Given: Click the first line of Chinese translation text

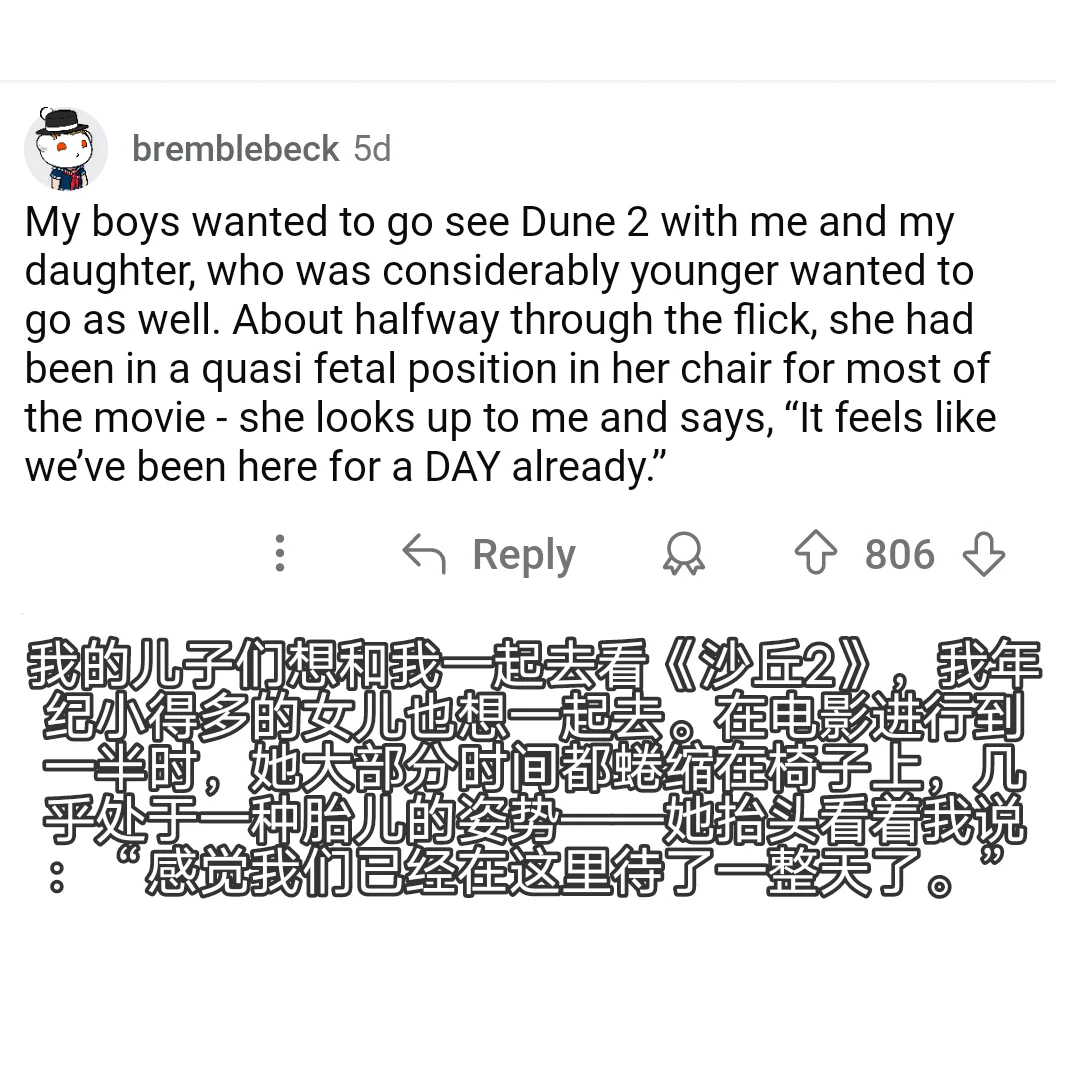Looking at the screenshot, I should coord(534,665).
